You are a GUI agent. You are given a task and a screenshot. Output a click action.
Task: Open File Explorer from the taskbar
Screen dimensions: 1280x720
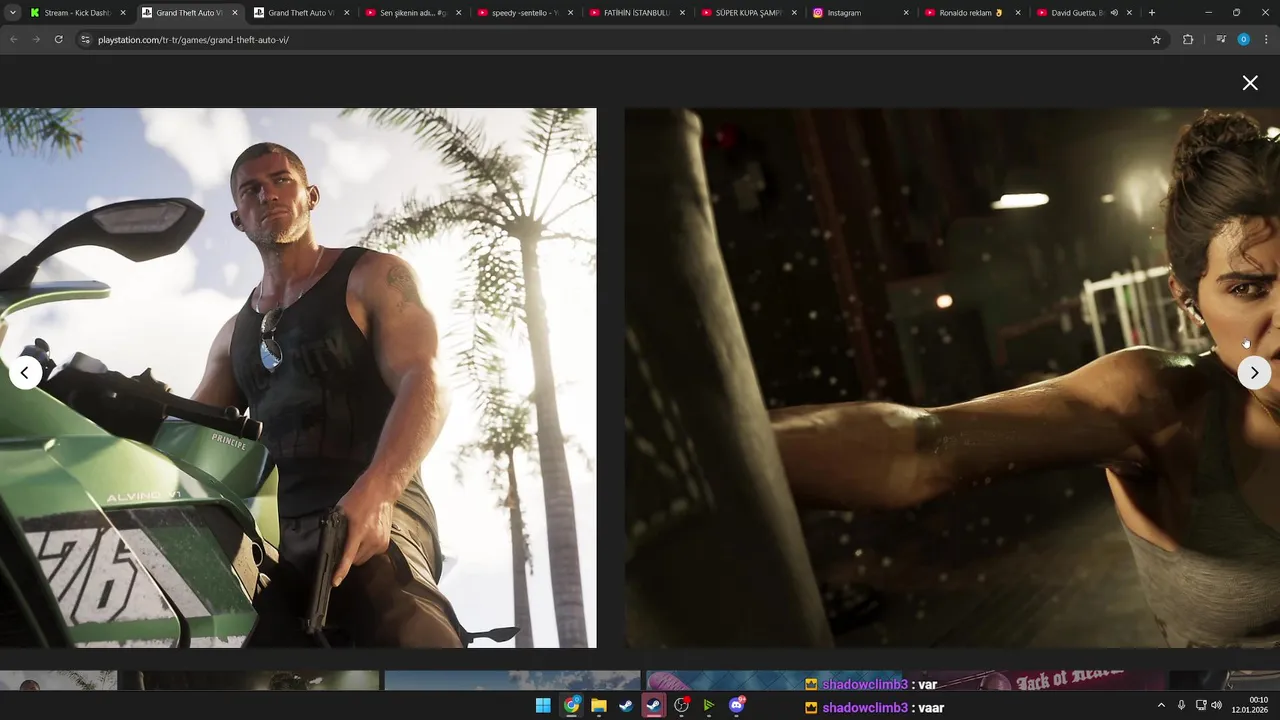point(599,706)
